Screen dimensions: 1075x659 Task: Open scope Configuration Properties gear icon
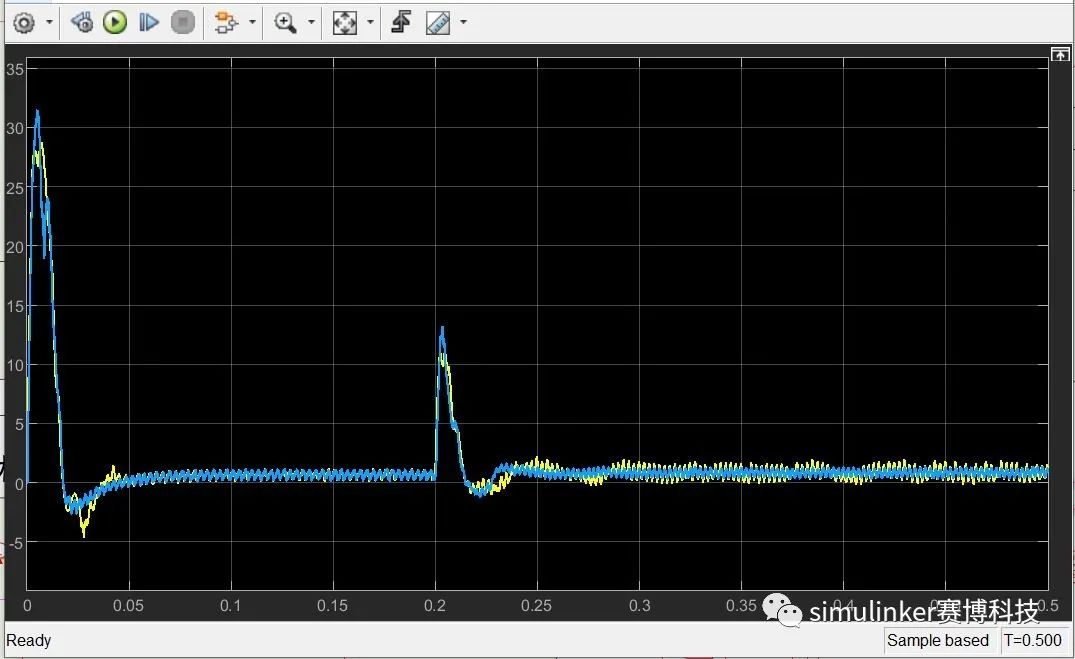pyautogui.click(x=24, y=23)
